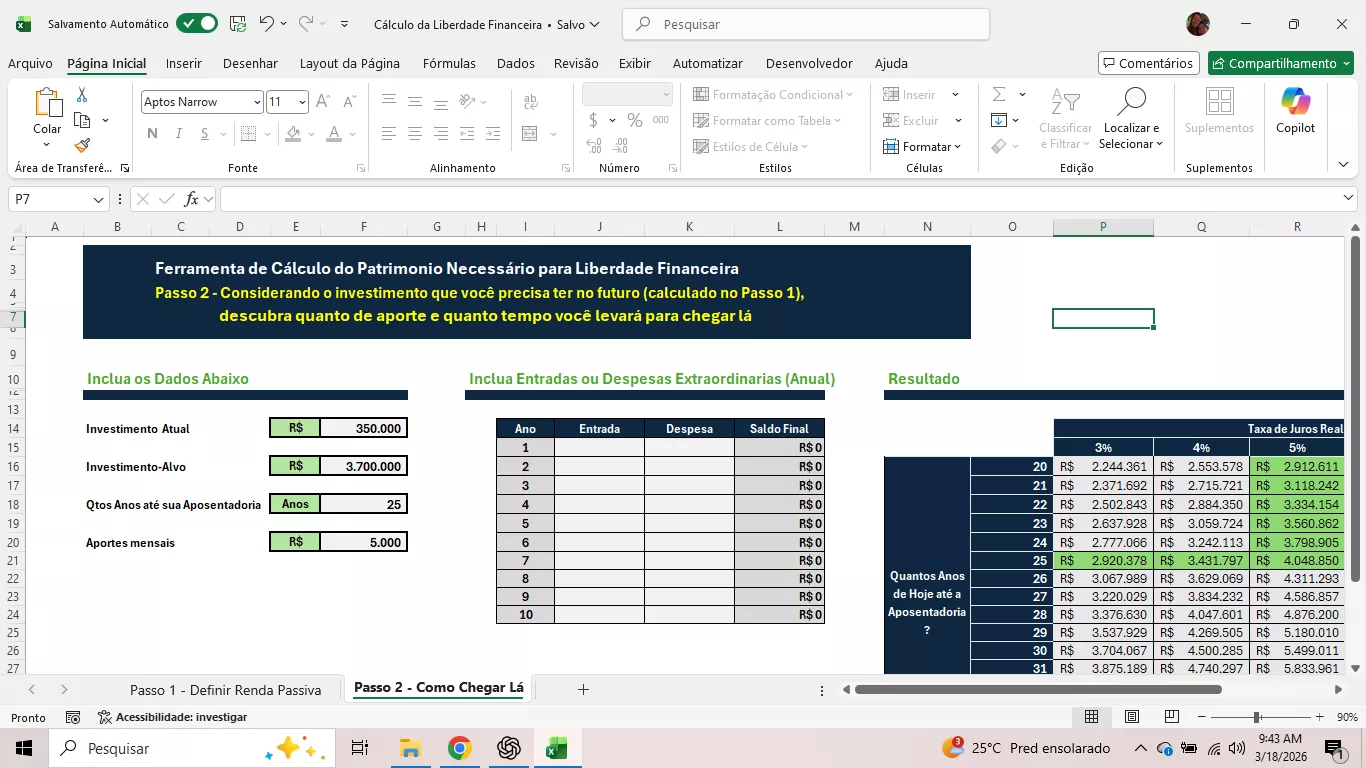Screen dimensions: 1366x768
Task: Click the AutoSum sigma icon
Action: pyautogui.click(x=999, y=95)
